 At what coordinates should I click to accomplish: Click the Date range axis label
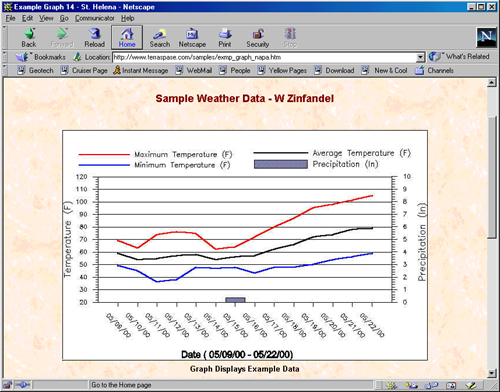click(x=237, y=354)
